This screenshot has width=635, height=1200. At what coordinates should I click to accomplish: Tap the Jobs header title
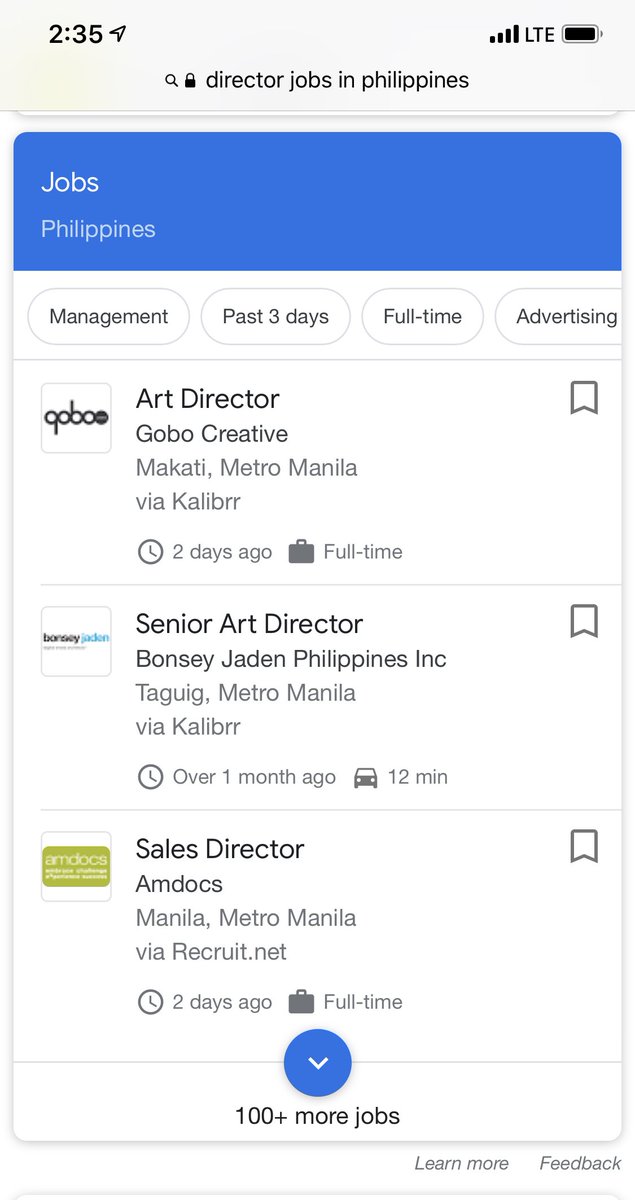(x=70, y=182)
